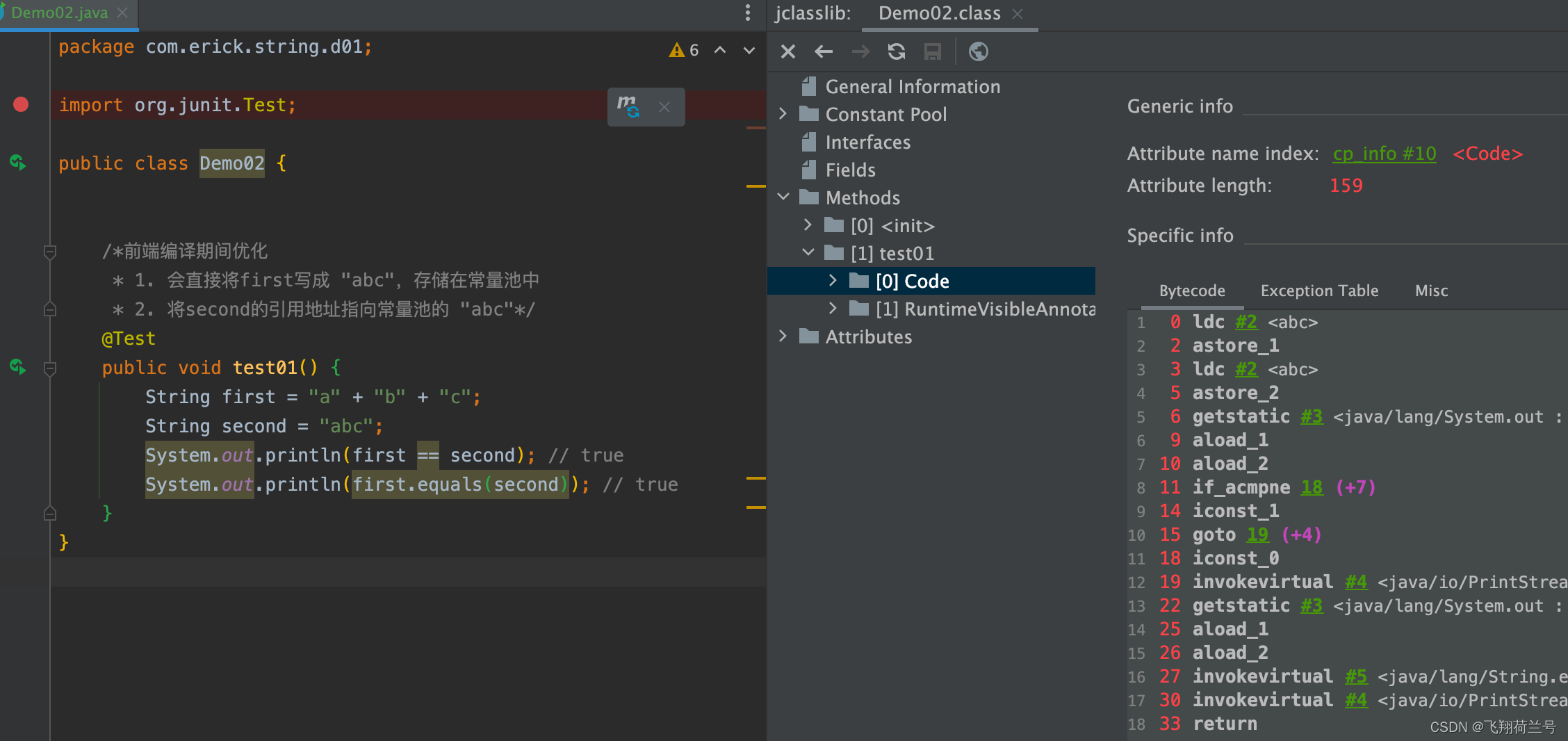
Task: Click the iconst_0 bytecode instruction
Action: 1235,559
